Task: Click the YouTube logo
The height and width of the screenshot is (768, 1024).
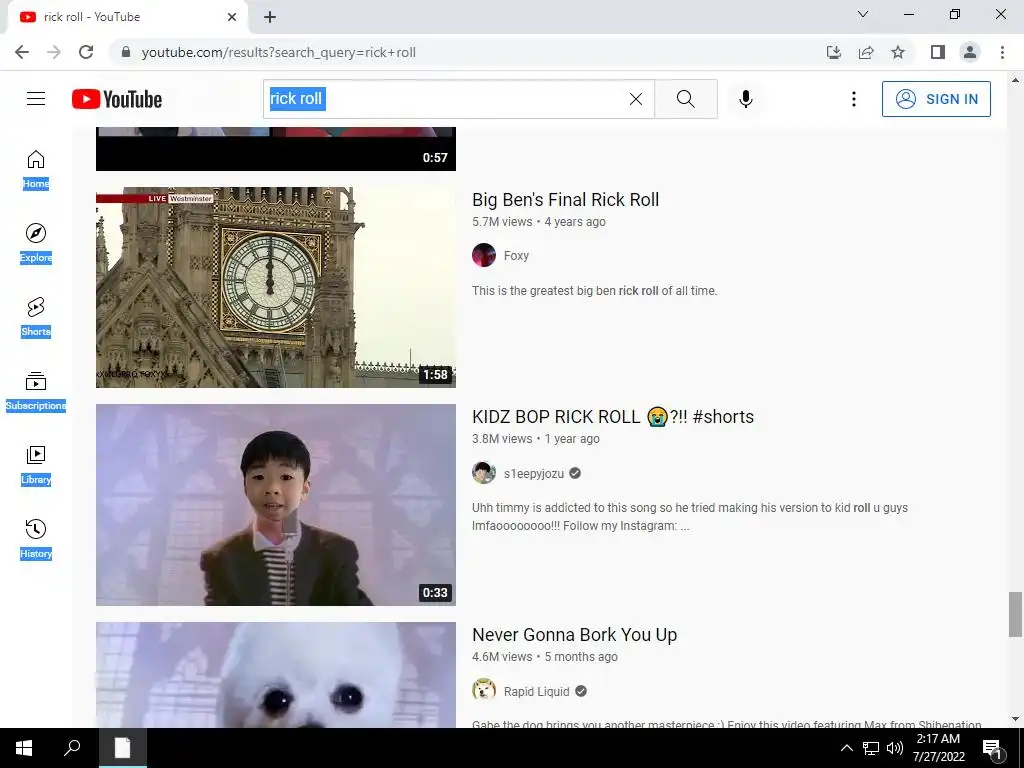Action: coord(117,99)
